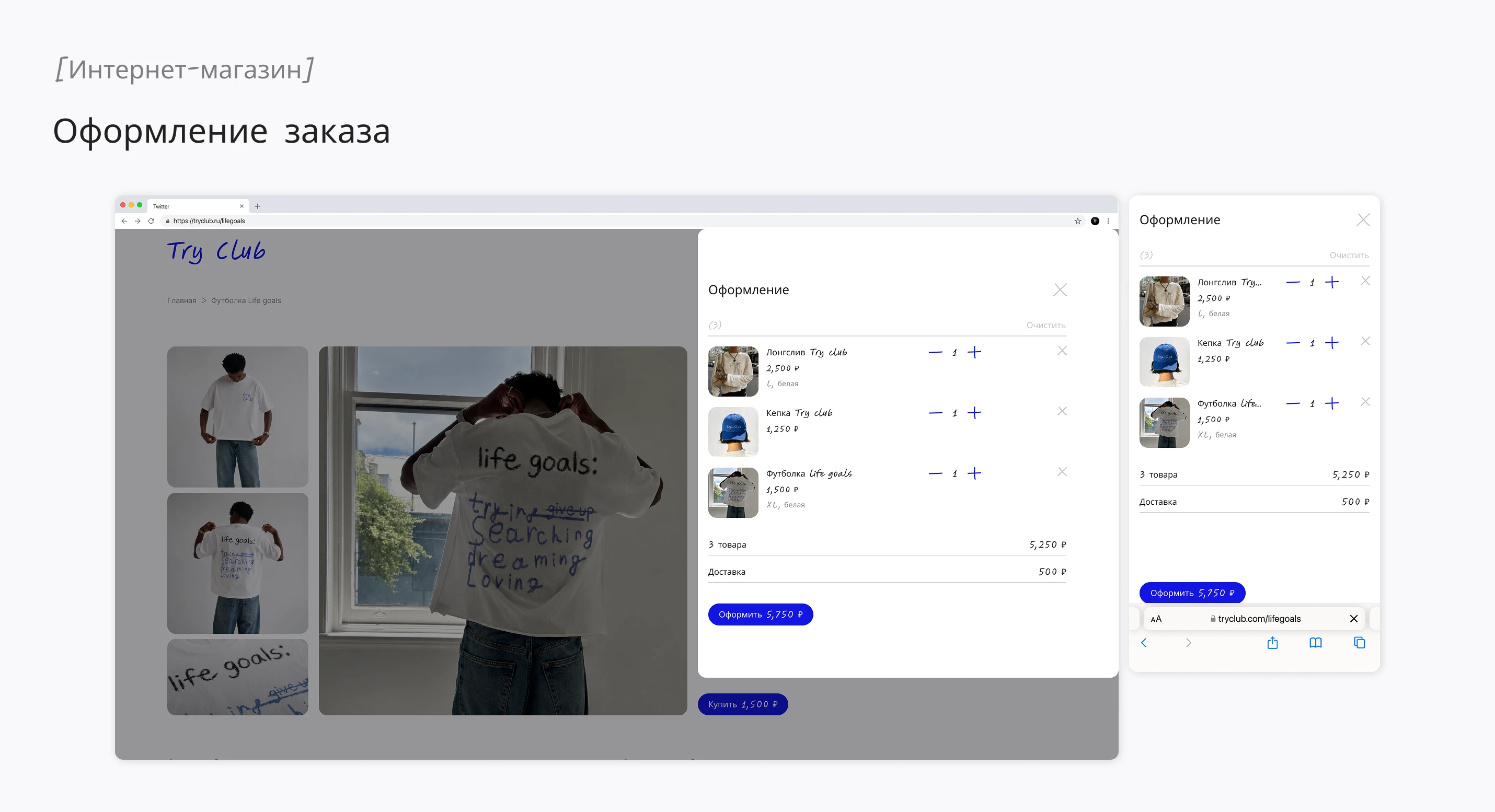Decrease Футболка Life goals quantity in desktop cart
The width and height of the screenshot is (1495, 812).
click(935, 473)
